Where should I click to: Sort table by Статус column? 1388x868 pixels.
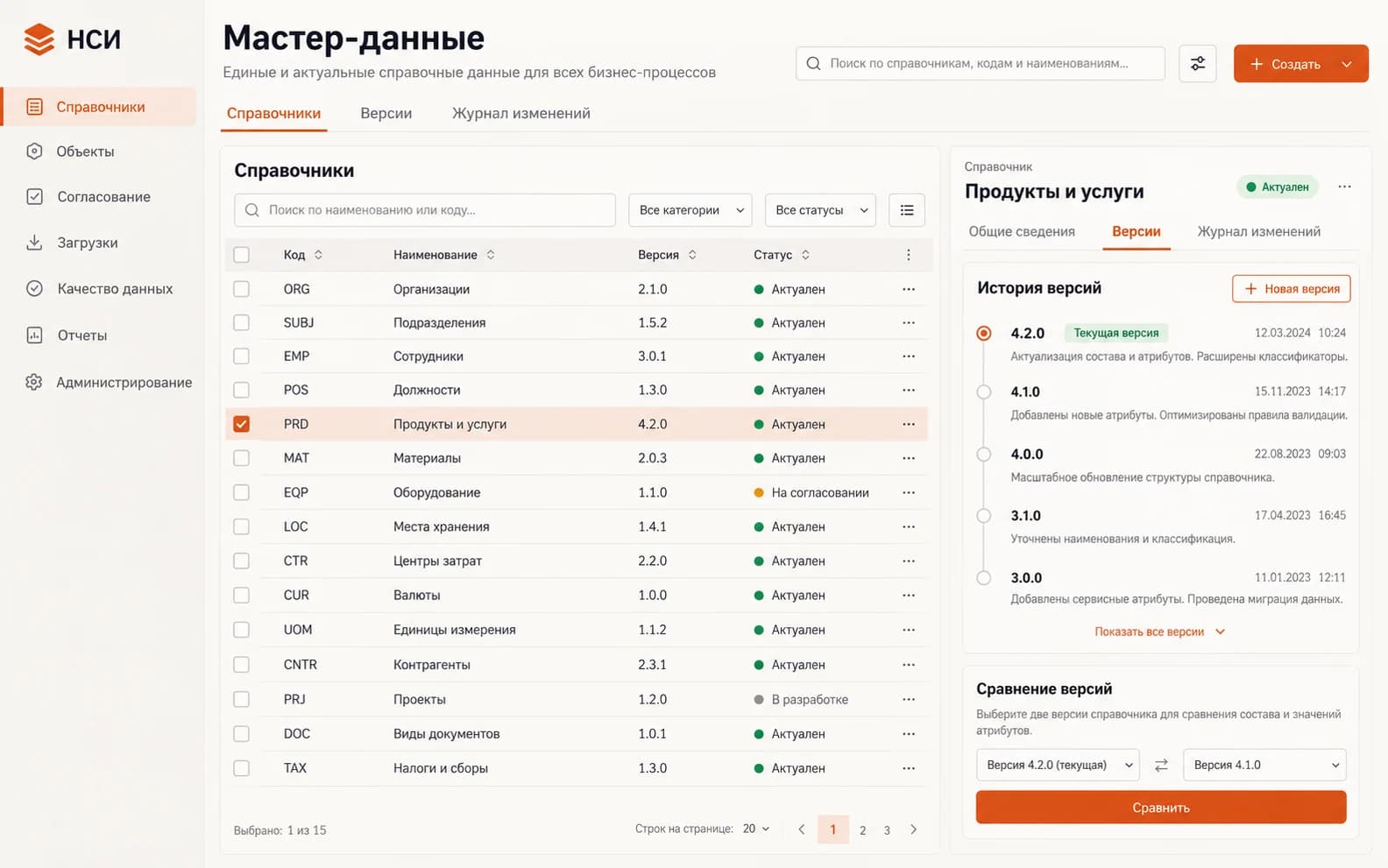pos(782,255)
